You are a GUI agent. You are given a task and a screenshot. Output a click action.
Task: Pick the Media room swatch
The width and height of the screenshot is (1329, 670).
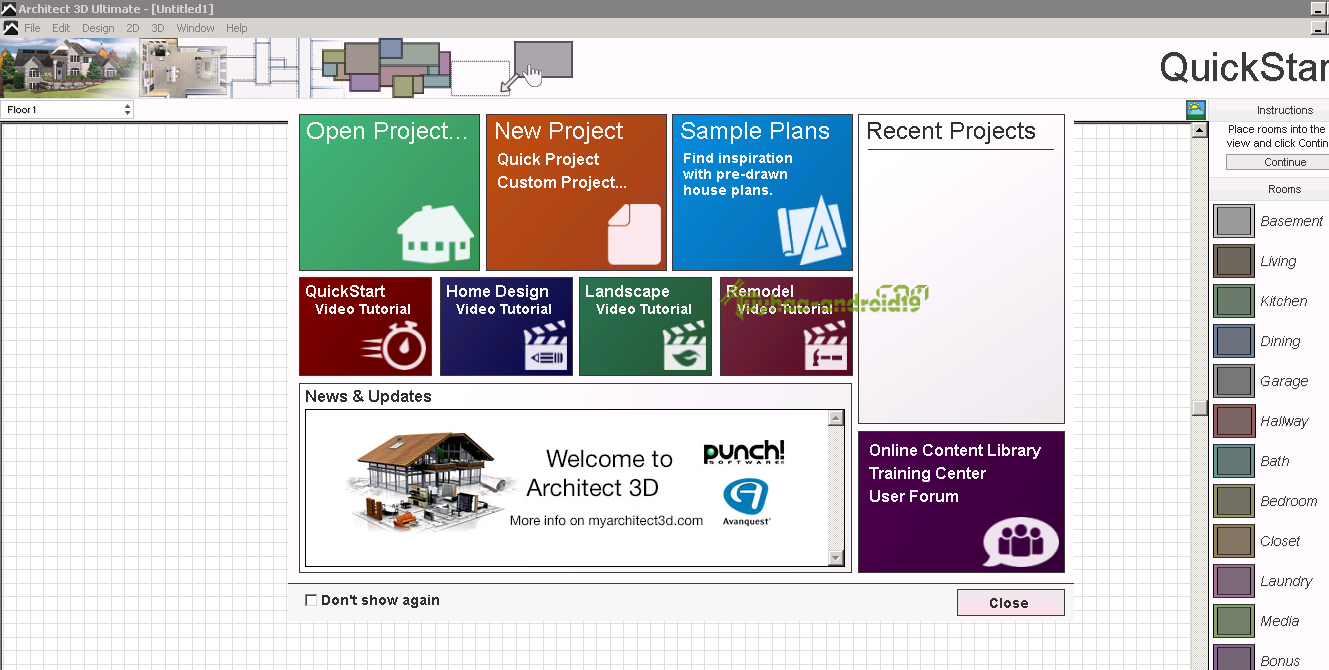pos(1234,621)
